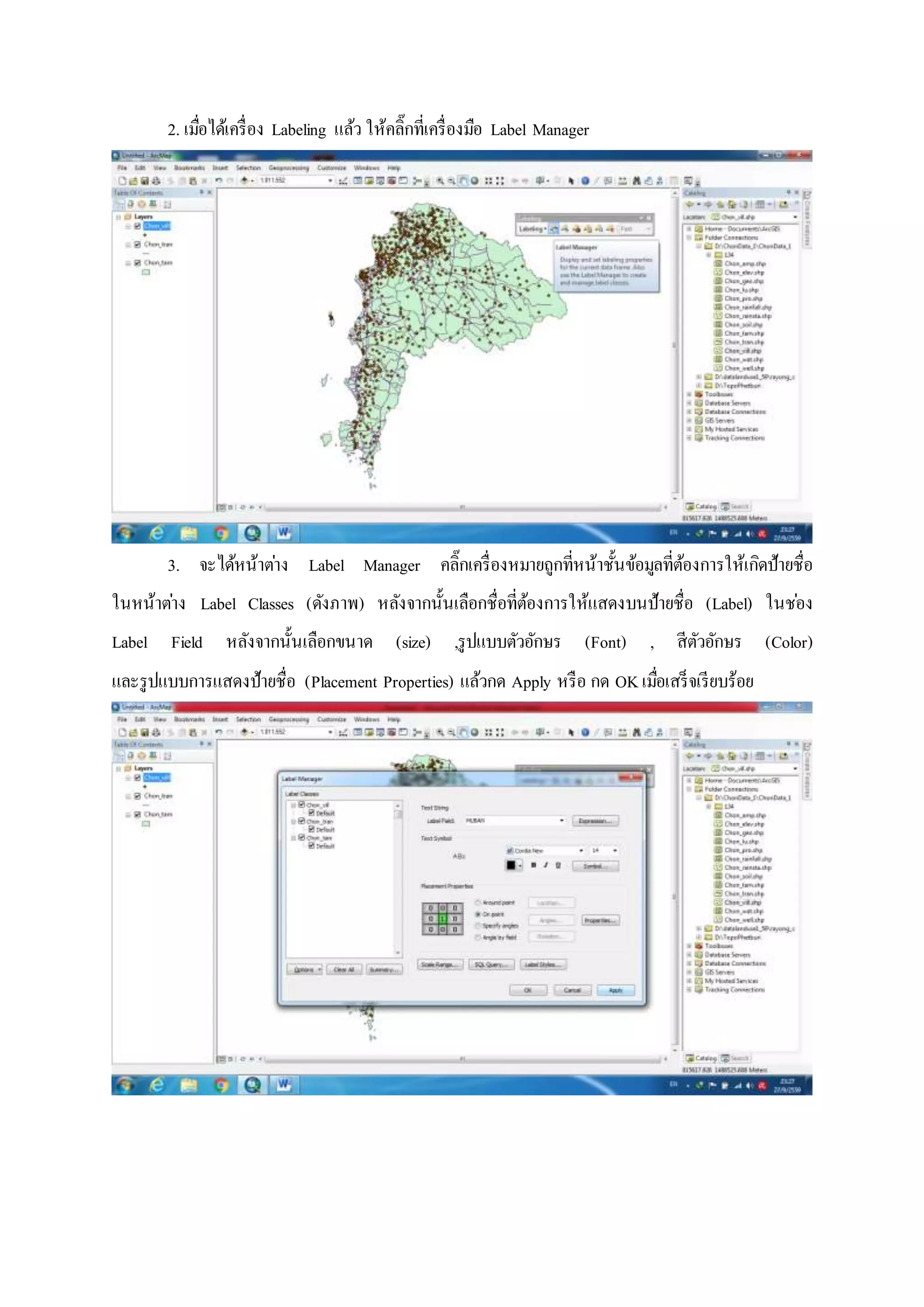Click green center cell of placement grid
This screenshot has width=924, height=1307.
click(443, 919)
